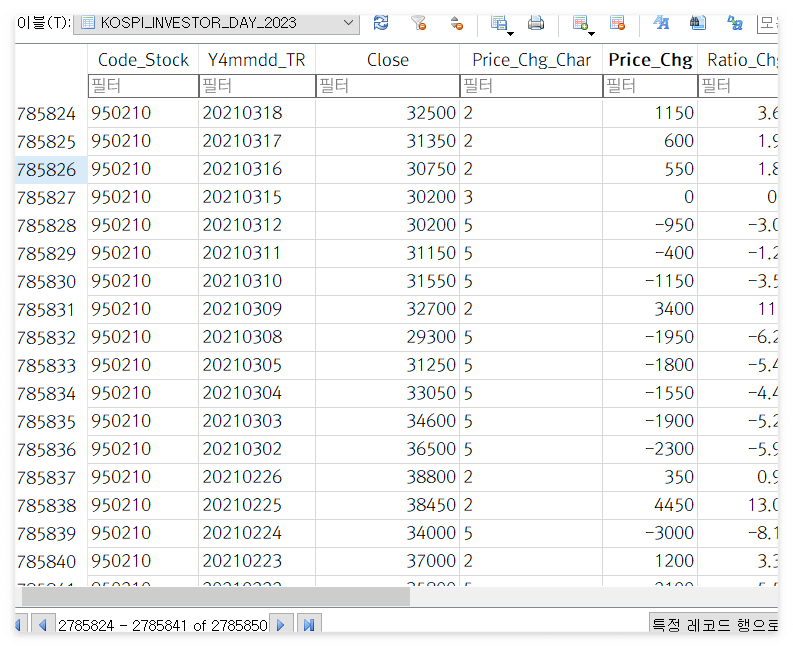Click Price_Chg cell 3400

(650, 309)
